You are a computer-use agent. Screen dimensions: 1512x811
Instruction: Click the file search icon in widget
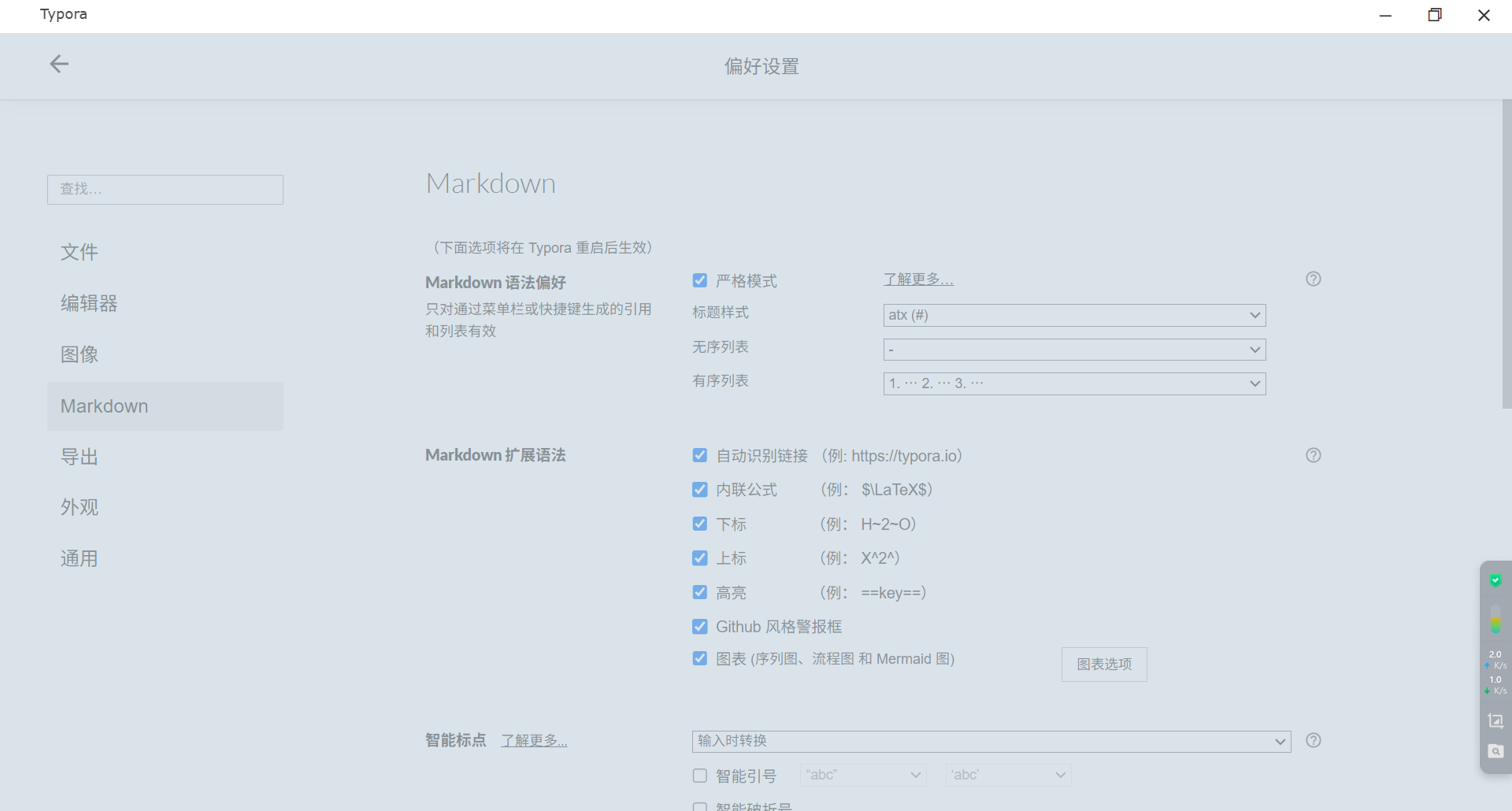click(x=1495, y=751)
